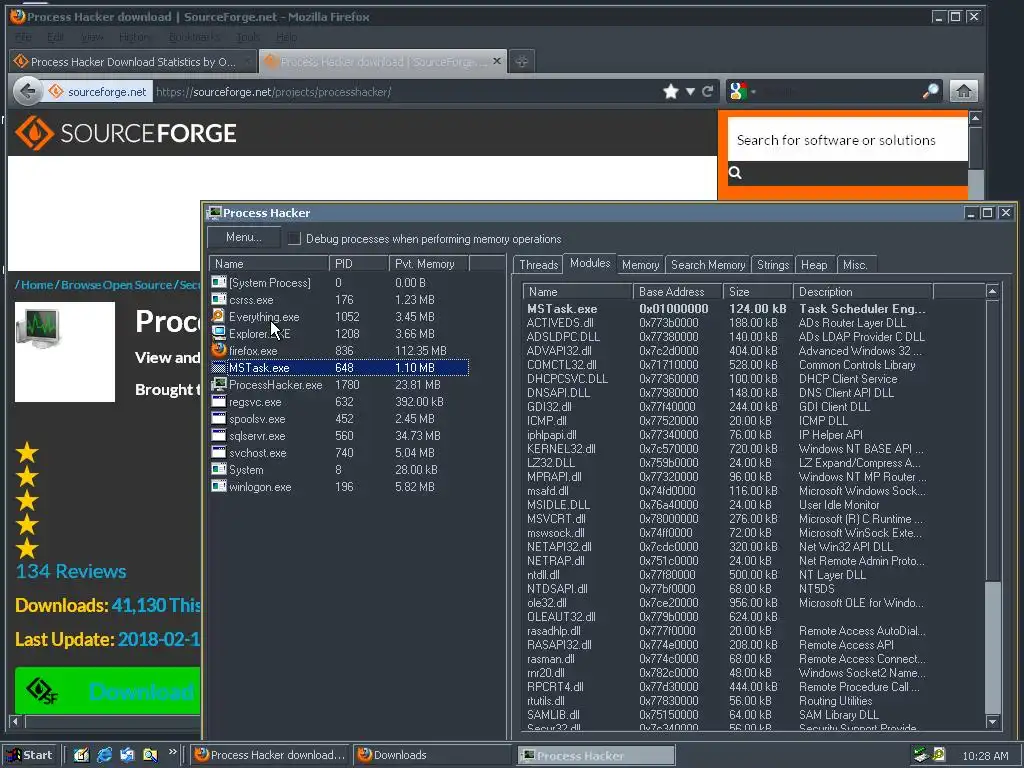Expand the quick launch overflow chevron
The width and height of the screenshot is (1024, 768).
pos(172,752)
